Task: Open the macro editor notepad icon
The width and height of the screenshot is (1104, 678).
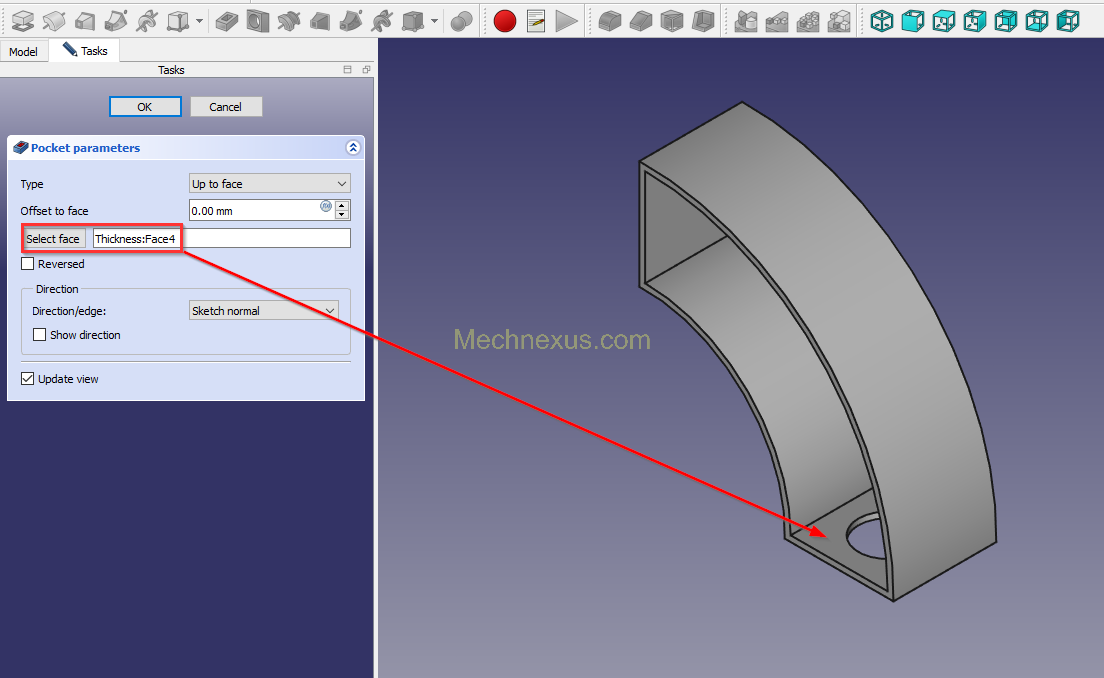Action: click(x=536, y=20)
